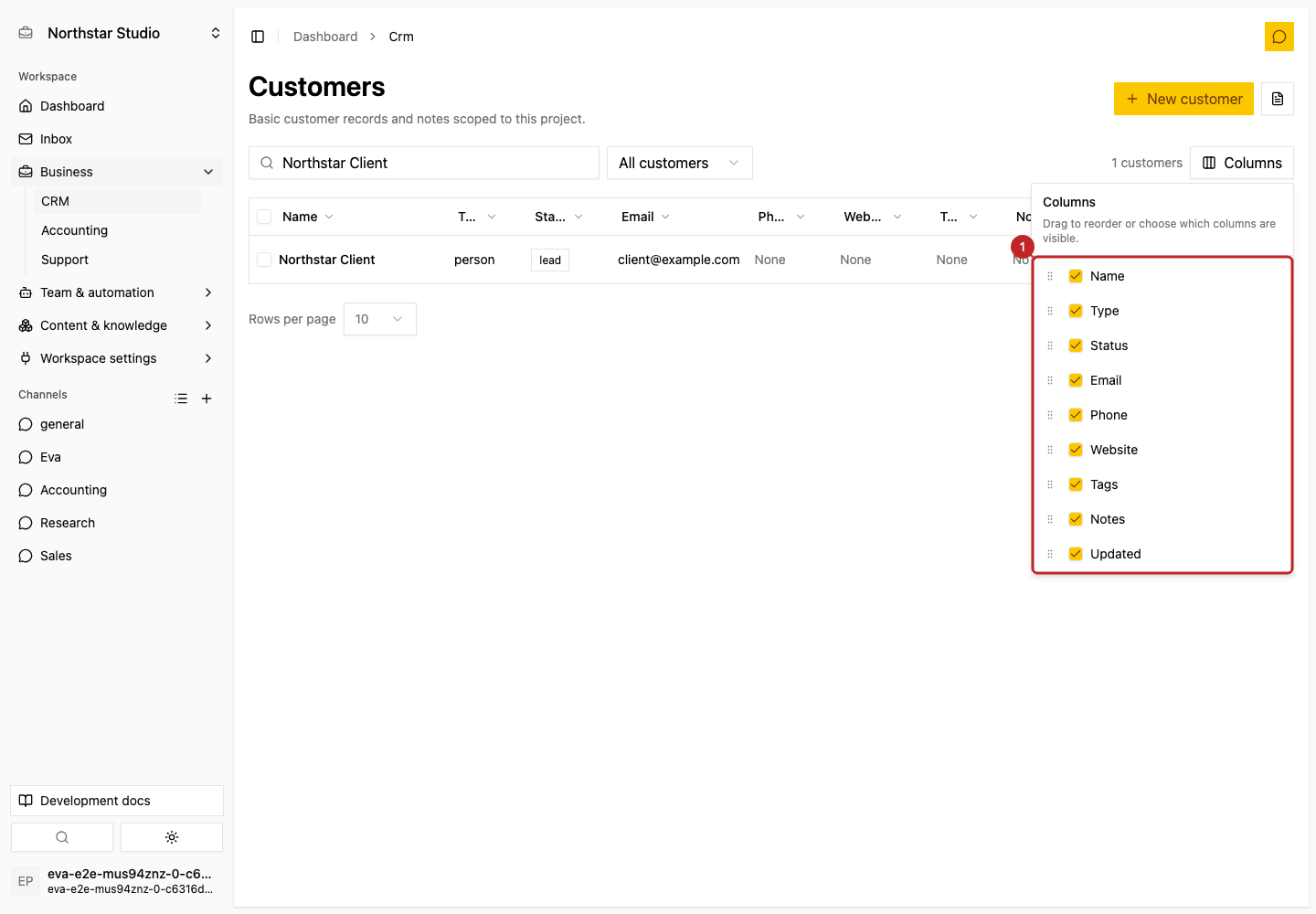Viewport: 1316px width, 914px height.
Task: Open Accounting under Business
Action: coord(117,230)
